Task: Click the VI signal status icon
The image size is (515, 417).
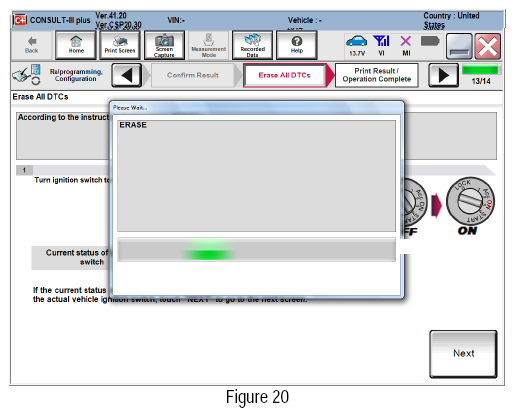Action: (381, 45)
